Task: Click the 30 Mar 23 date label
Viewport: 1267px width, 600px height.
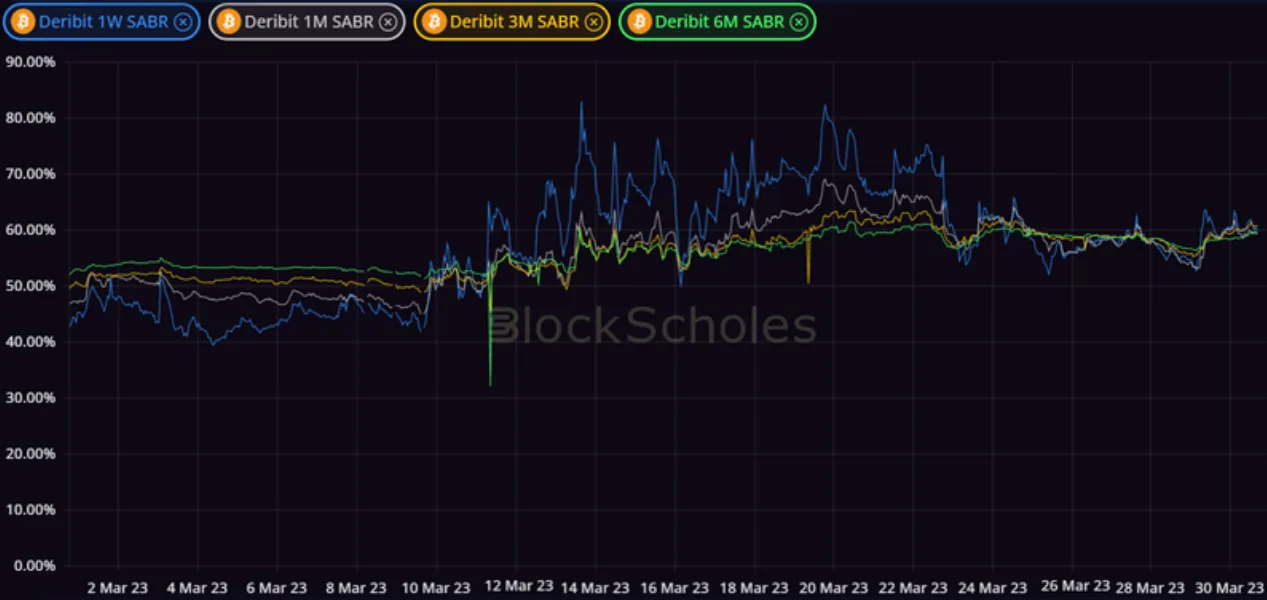Action: coord(1230,587)
